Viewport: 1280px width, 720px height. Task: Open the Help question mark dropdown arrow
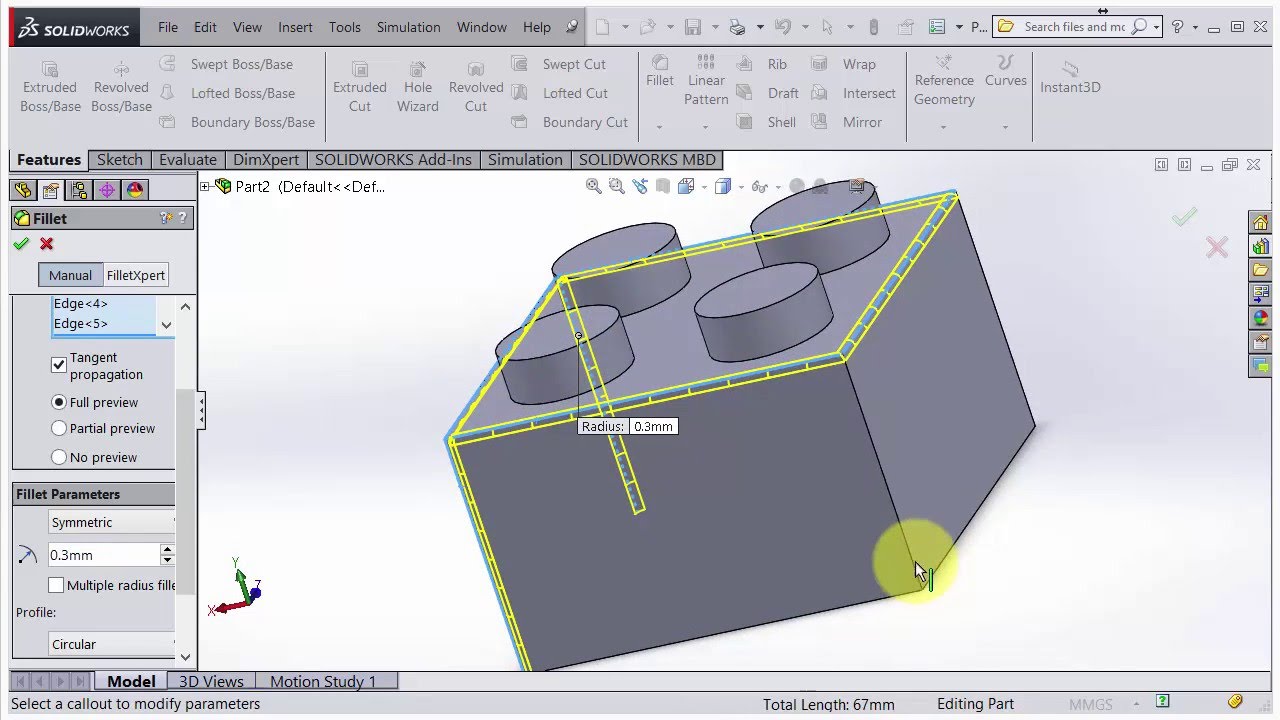click(1196, 27)
